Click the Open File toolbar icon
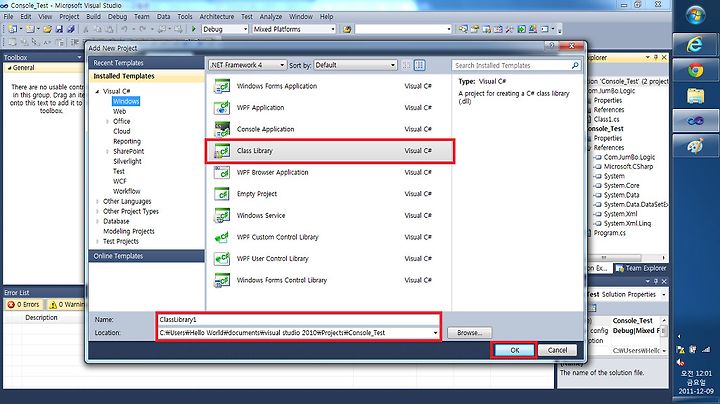 (47, 29)
